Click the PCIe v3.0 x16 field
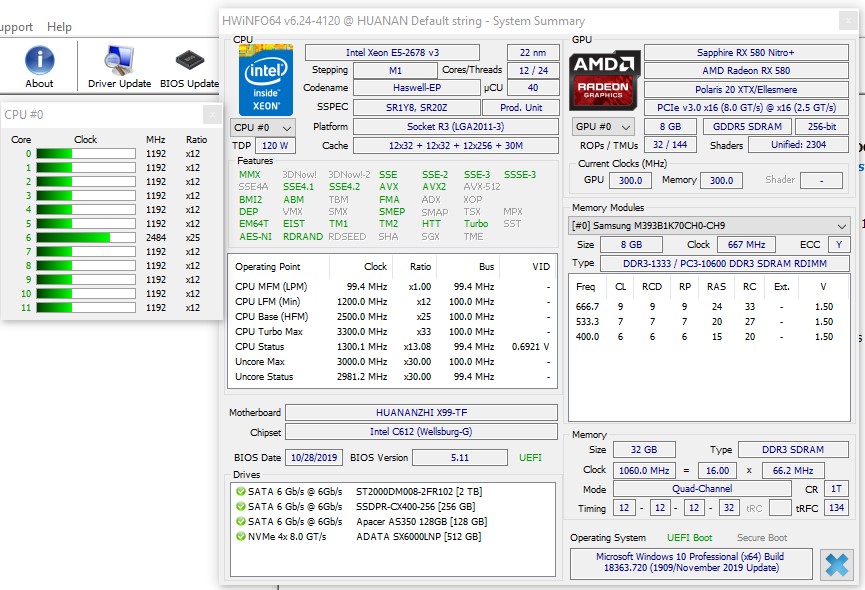The height and width of the screenshot is (590, 865). (x=746, y=108)
